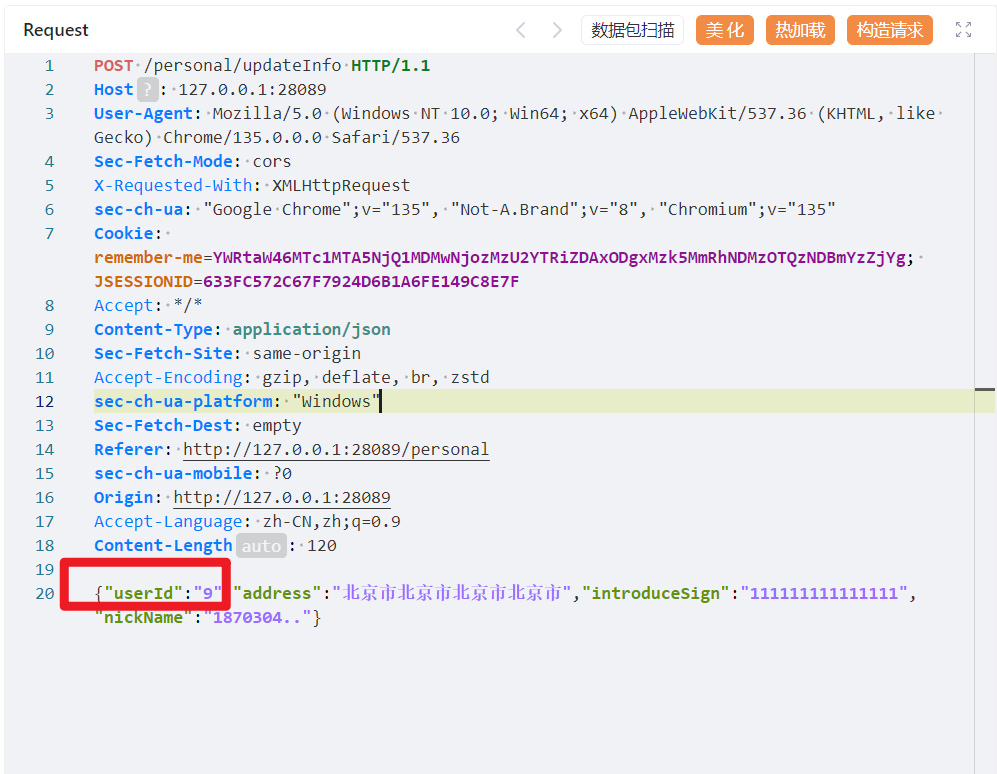Place cursor in the userId value "9"

(209, 594)
